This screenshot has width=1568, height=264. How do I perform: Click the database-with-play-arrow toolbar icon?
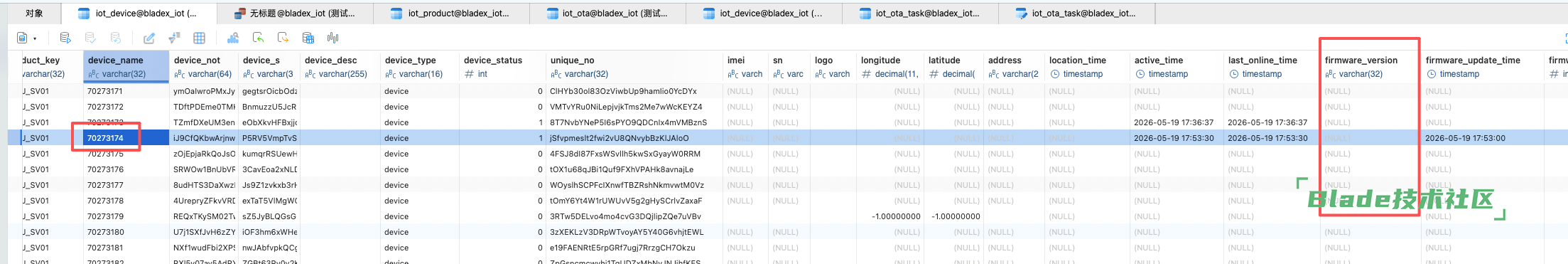pos(65,38)
